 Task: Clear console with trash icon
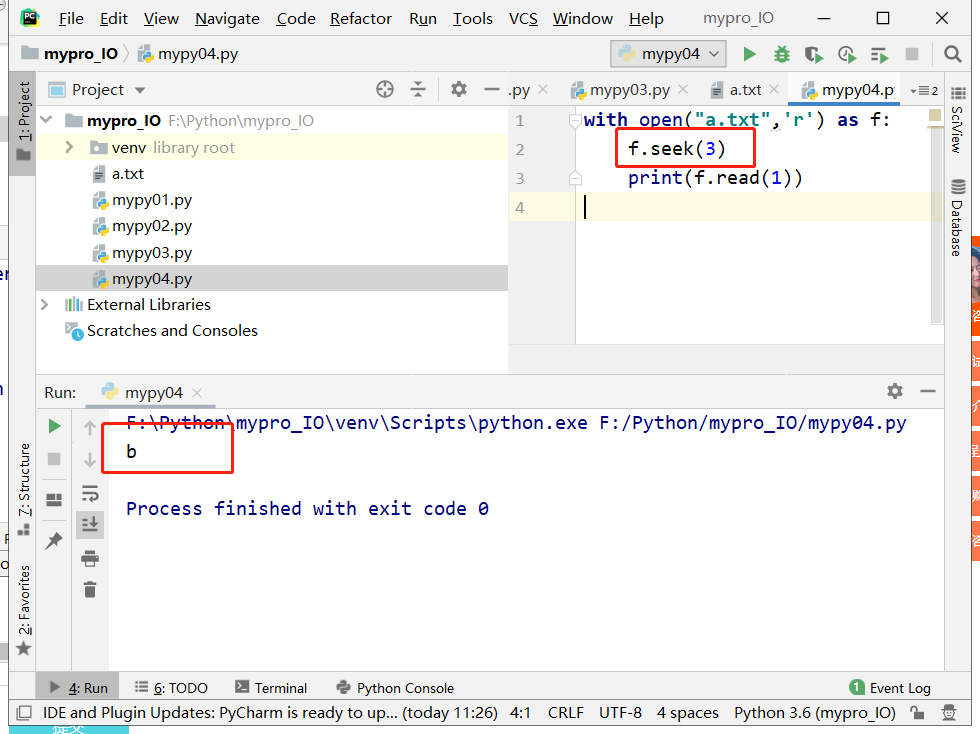coord(90,590)
